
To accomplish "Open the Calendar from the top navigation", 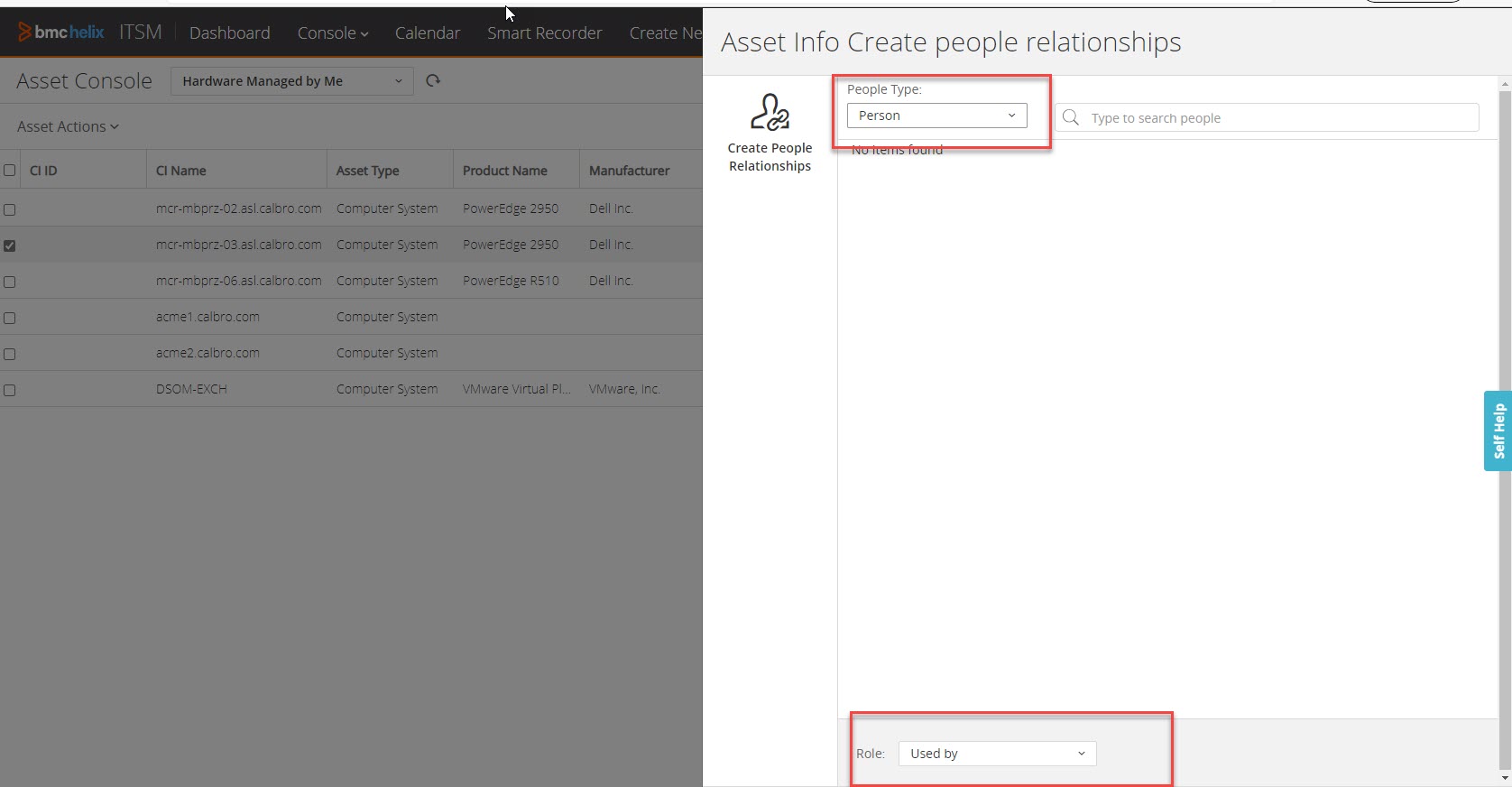I will tap(427, 33).
